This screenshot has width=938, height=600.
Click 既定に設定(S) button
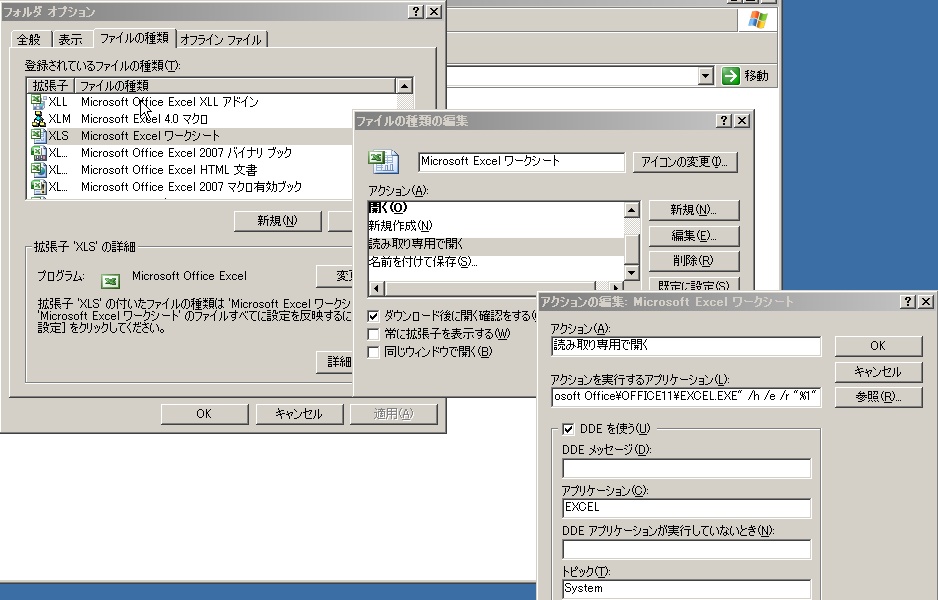coord(694,285)
